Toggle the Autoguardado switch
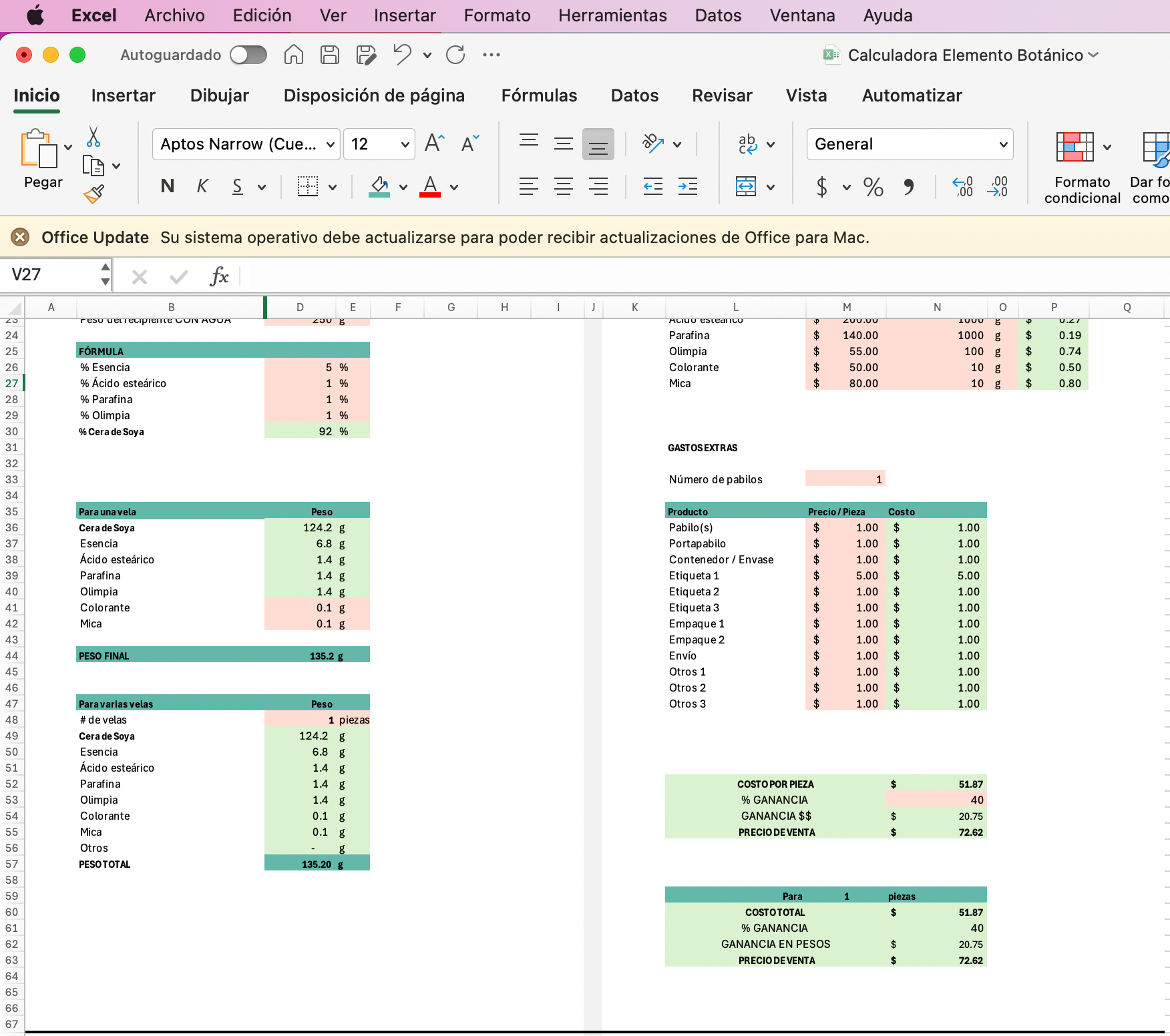This screenshot has width=1170, height=1036. tap(248, 55)
